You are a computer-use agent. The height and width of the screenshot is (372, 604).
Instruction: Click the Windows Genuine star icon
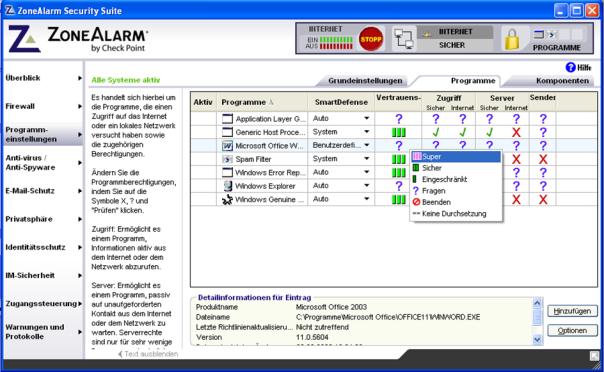pos(227,199)
